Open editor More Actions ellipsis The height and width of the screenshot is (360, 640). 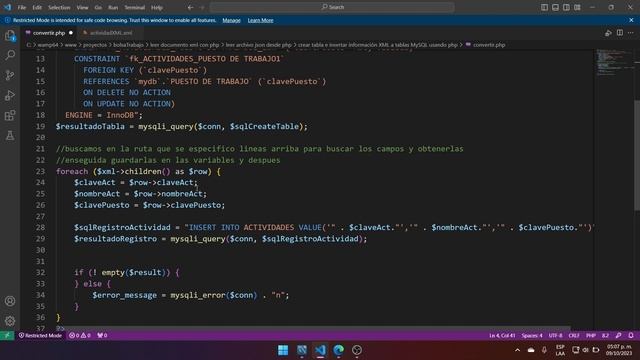click(631, 33)
